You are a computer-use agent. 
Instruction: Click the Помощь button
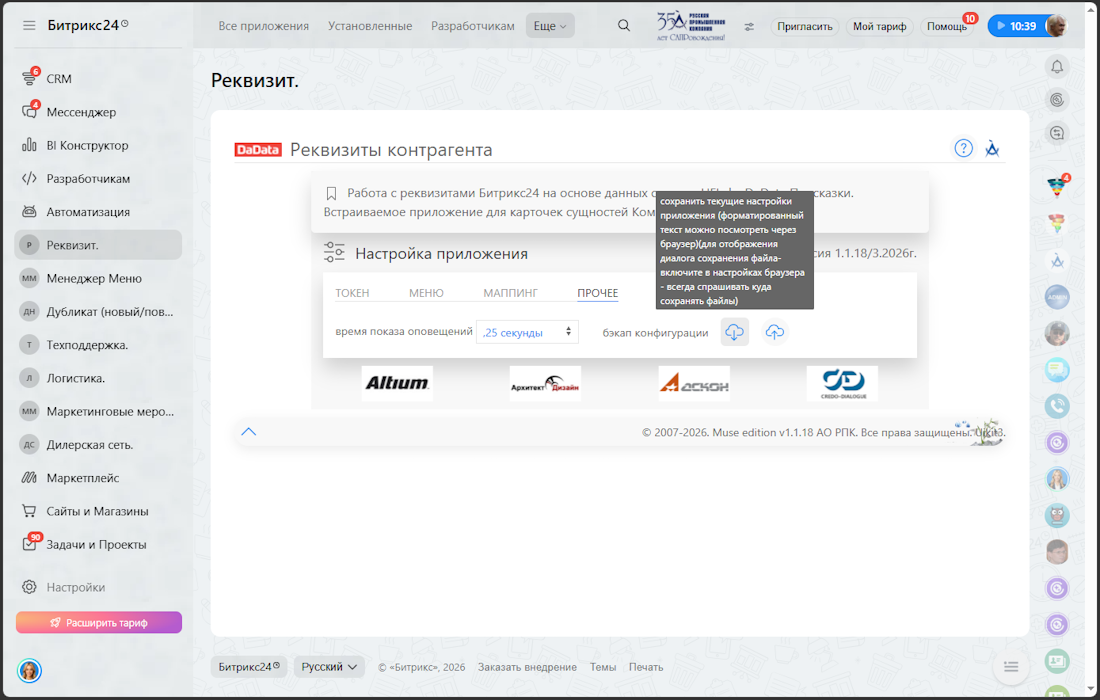coord(947,27)
